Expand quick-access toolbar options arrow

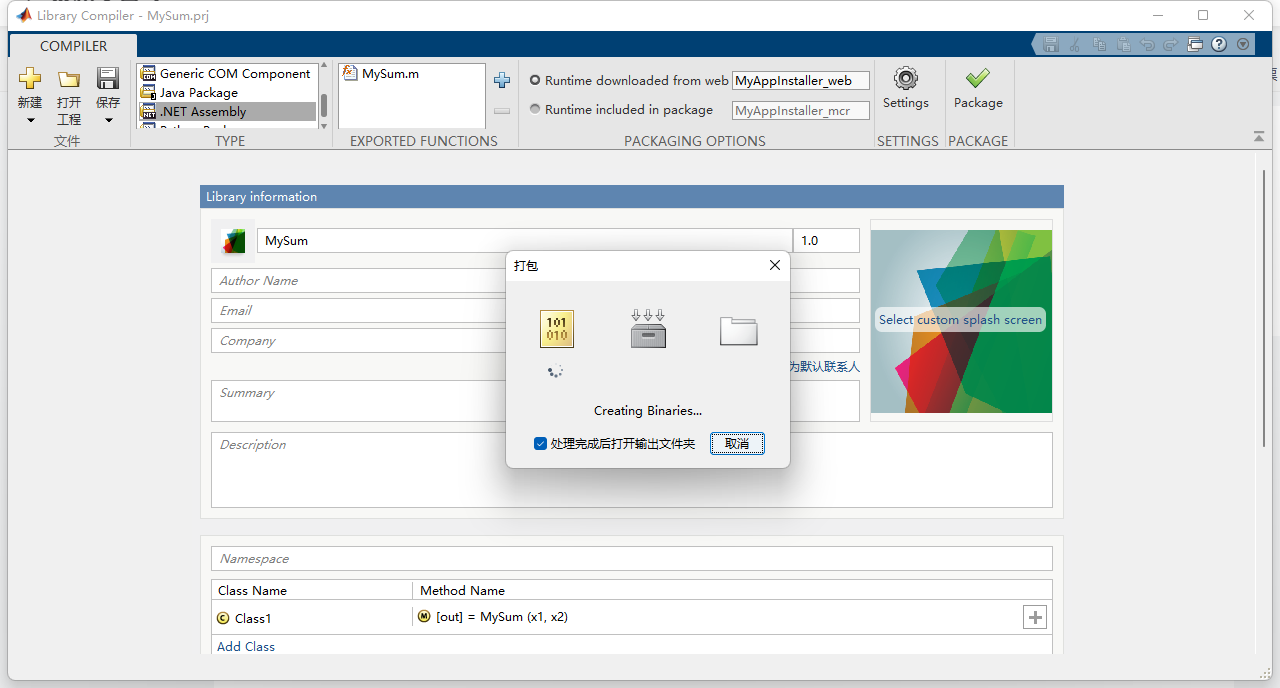click(x=1243, y=44)
